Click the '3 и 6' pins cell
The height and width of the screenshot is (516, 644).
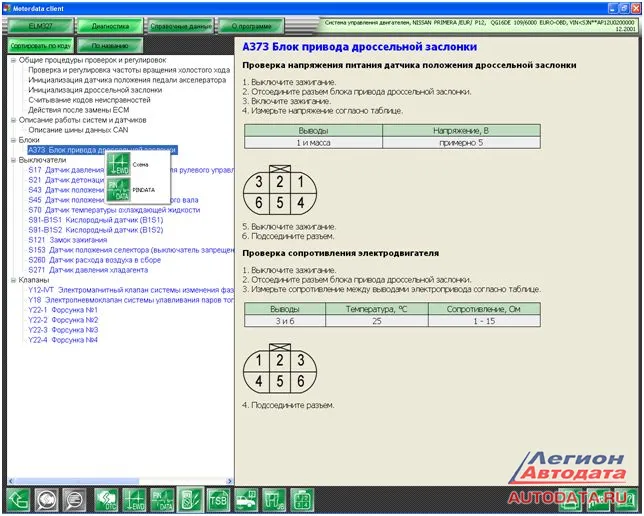pyautogui.click(x=285, y=321)
